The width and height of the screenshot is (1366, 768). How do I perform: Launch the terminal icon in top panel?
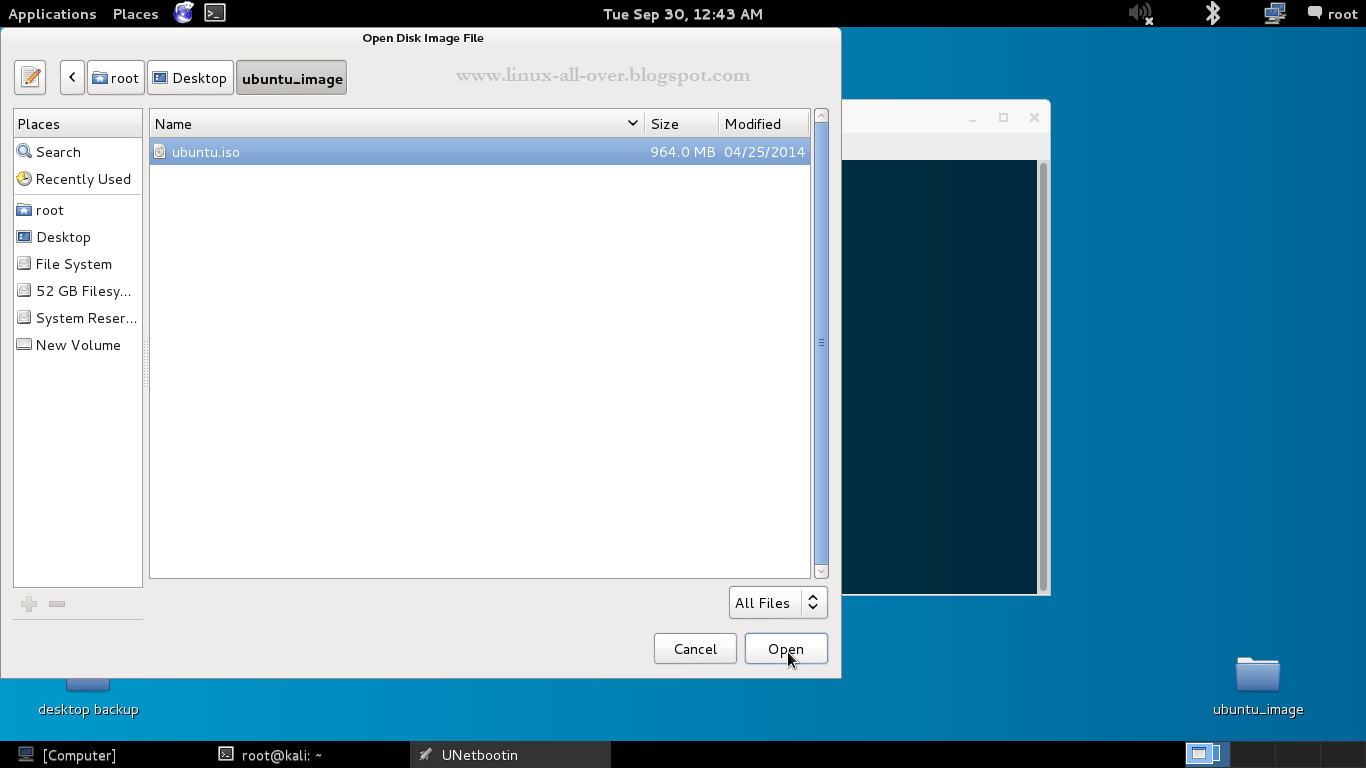pyautogui.click(x=214, y=13)
